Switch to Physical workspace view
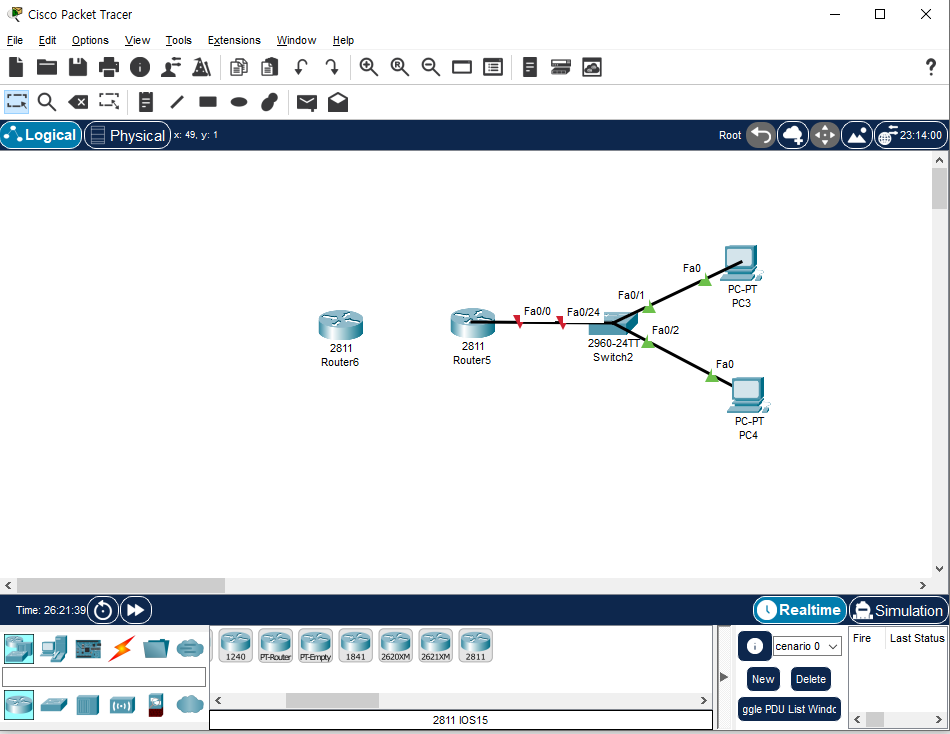Image resolution: width=950 pixels, height=734 pixels. coord(127,135)
